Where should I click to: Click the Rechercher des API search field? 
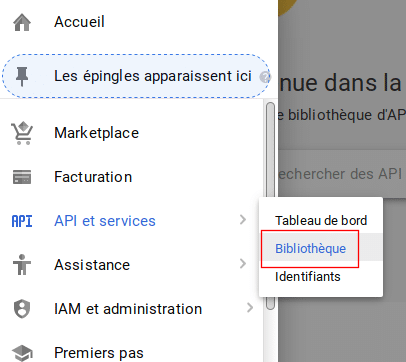342,174
